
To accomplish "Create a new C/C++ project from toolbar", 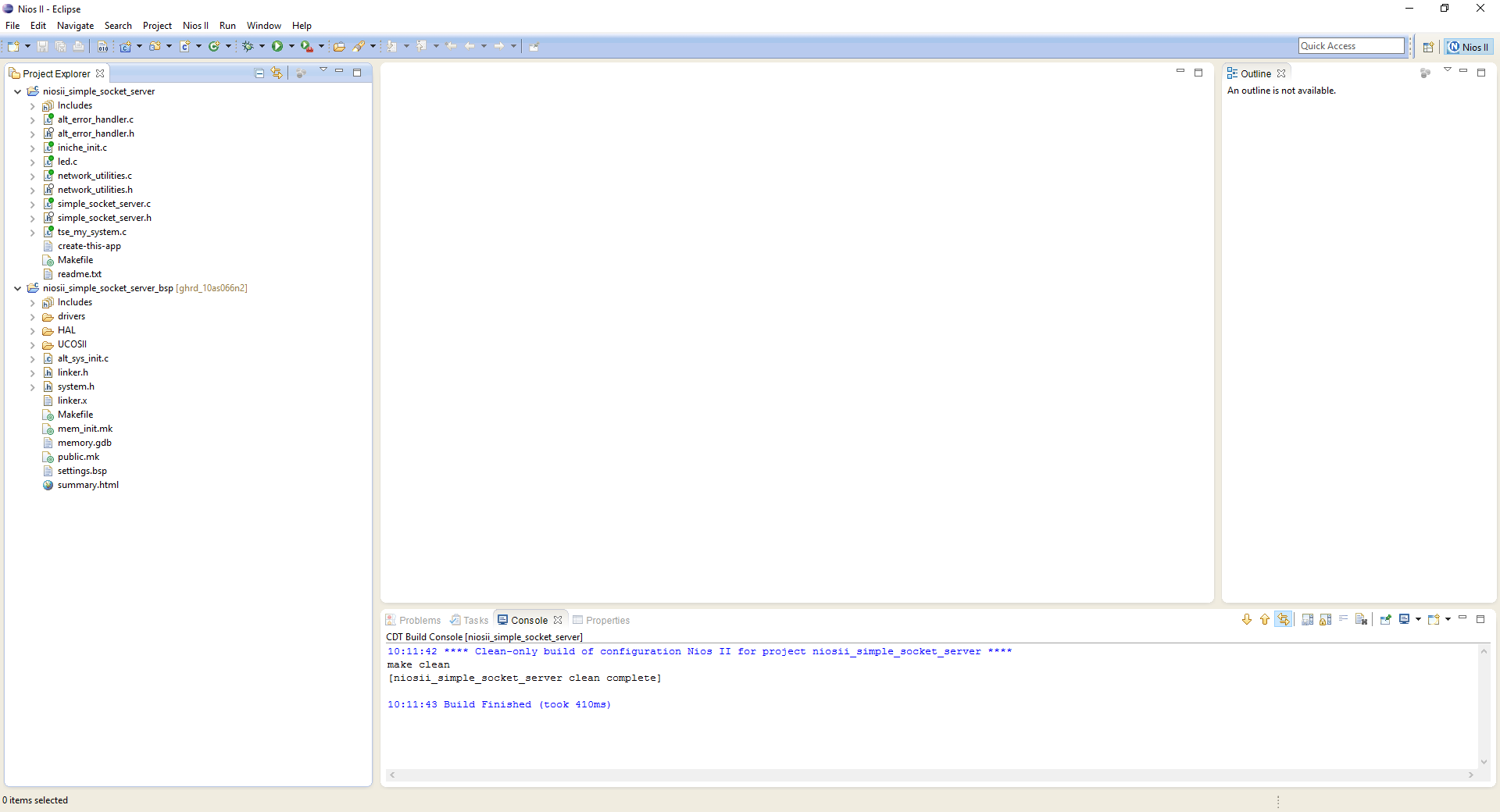I will click(x=125, y=47).
